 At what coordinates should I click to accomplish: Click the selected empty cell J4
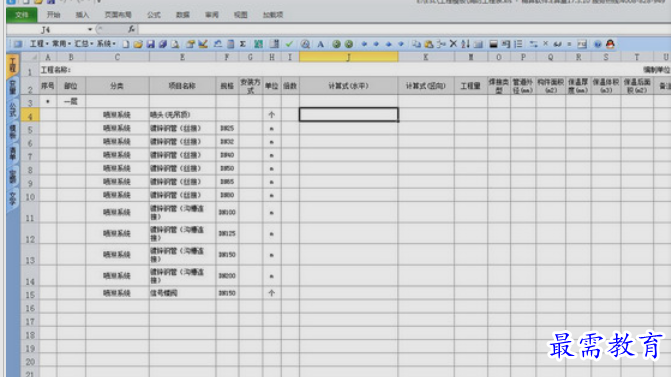tap(348, 115)
